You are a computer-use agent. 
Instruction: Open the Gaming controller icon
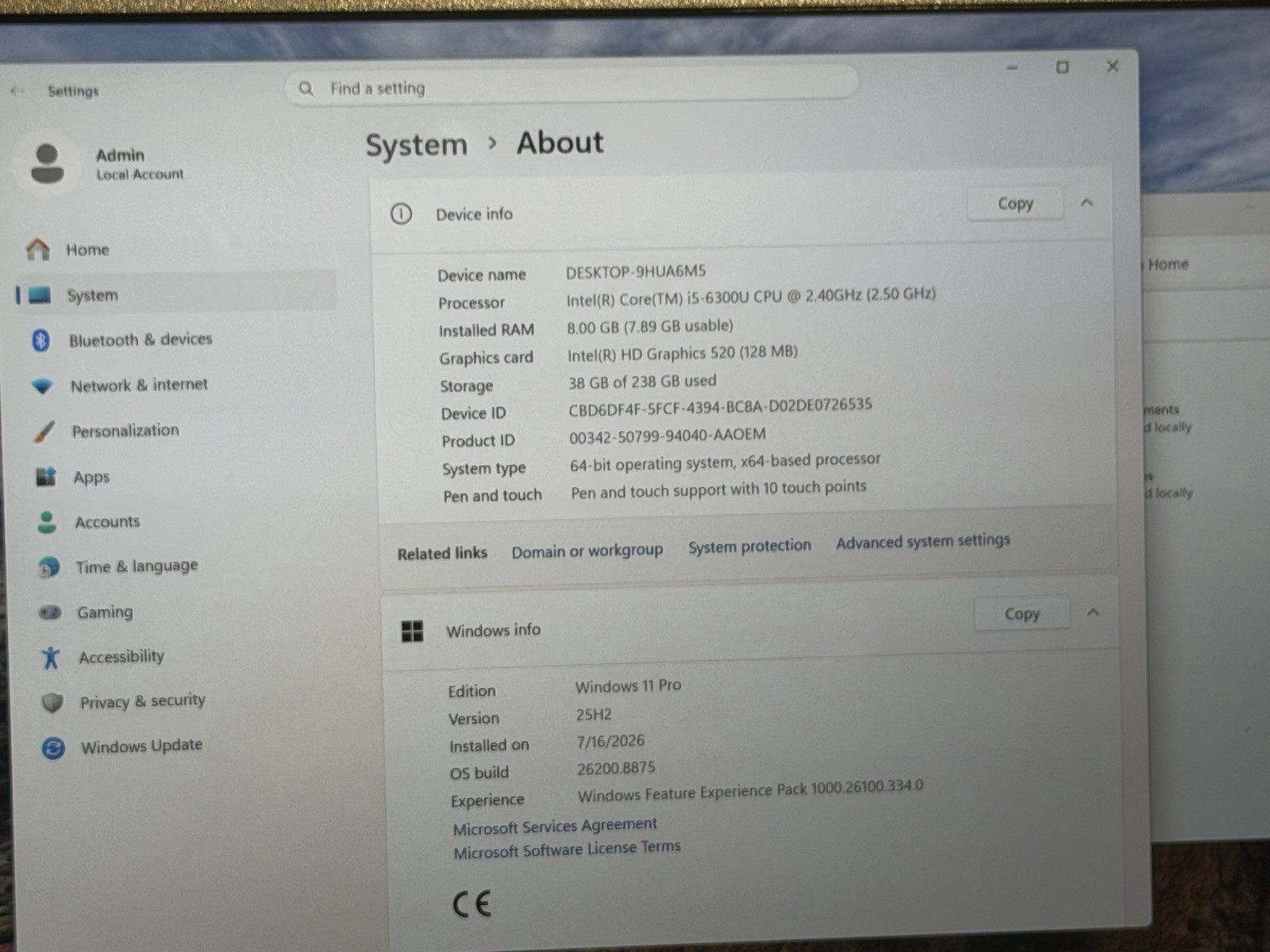(50, 612)
